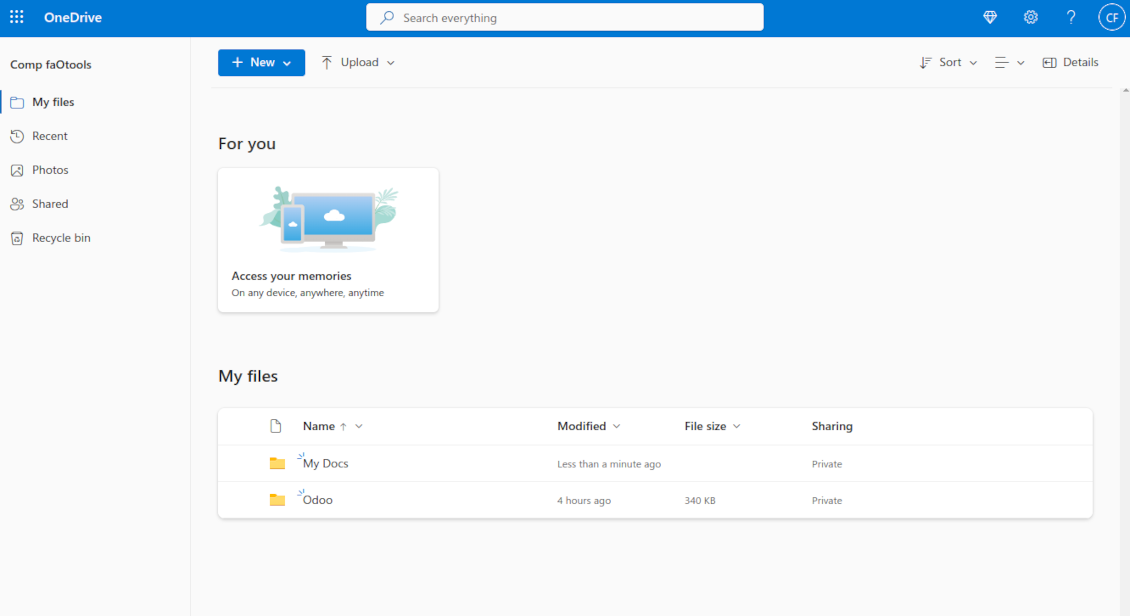
Task: Open the Odoo folder name
Action: pyautogui.click(x=318, y=500)
